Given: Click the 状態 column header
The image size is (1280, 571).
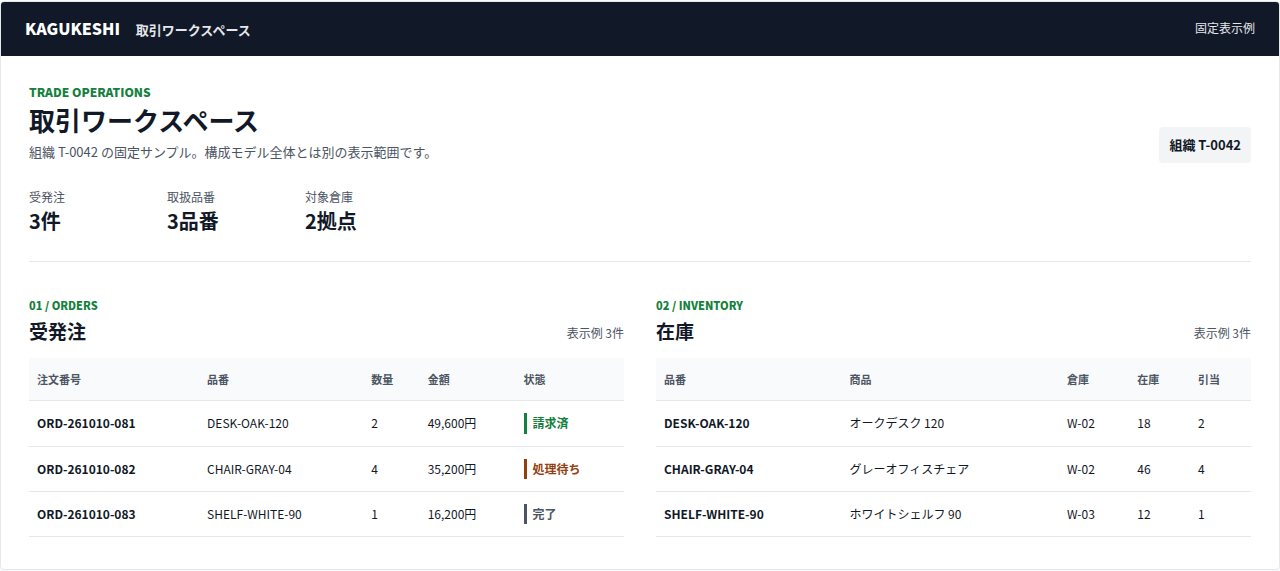Looking at the screenshot, I should point(535,380).
